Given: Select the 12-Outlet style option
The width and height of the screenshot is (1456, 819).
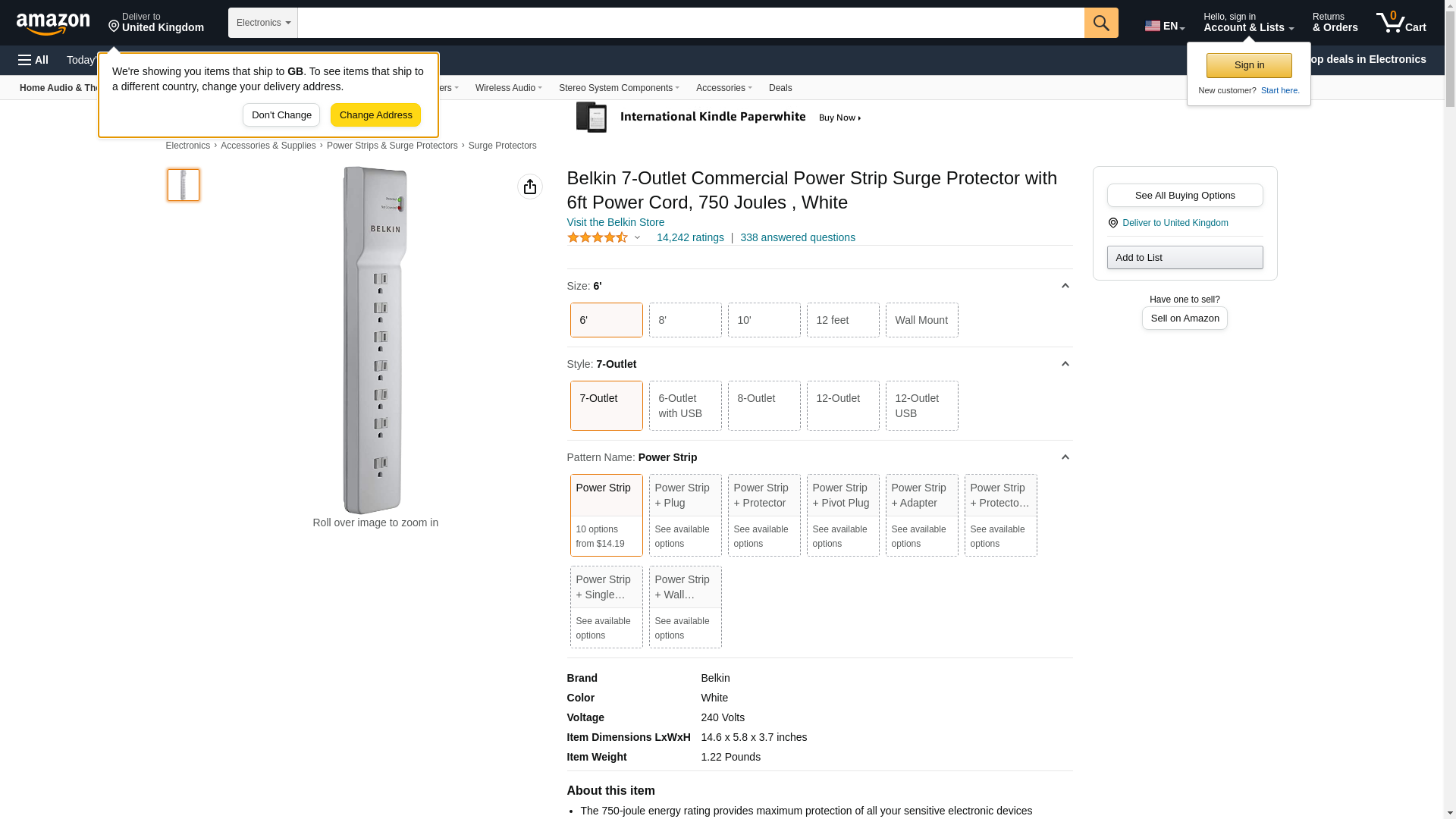Looking at the screenshot, I should tap(843, 406).
